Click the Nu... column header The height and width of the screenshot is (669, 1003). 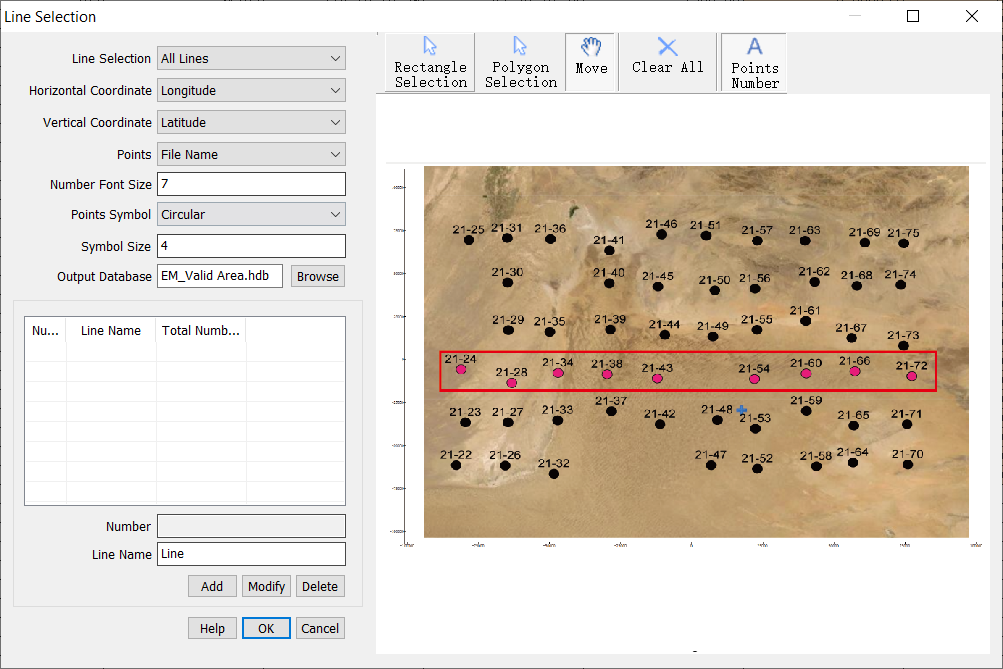click(x=45, y=331)
